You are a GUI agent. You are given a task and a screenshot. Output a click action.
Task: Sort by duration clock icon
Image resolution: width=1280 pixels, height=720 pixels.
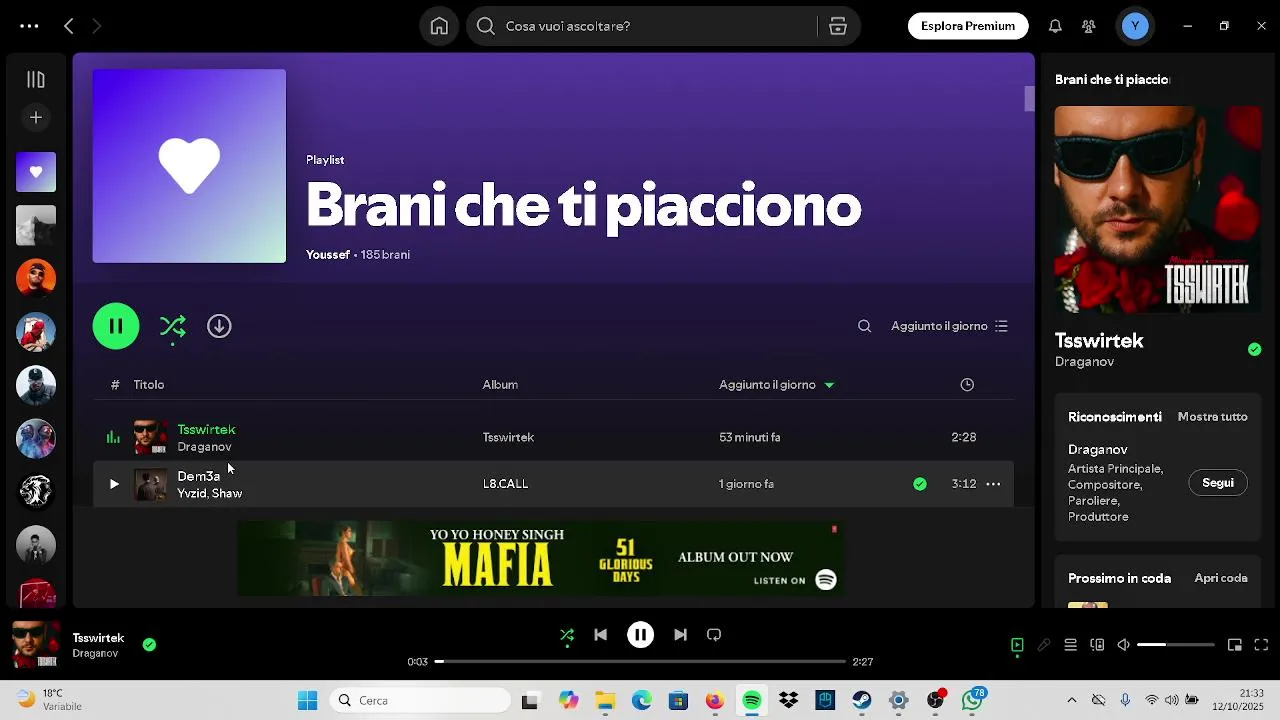pyautogui.click(x=967, y=385)
